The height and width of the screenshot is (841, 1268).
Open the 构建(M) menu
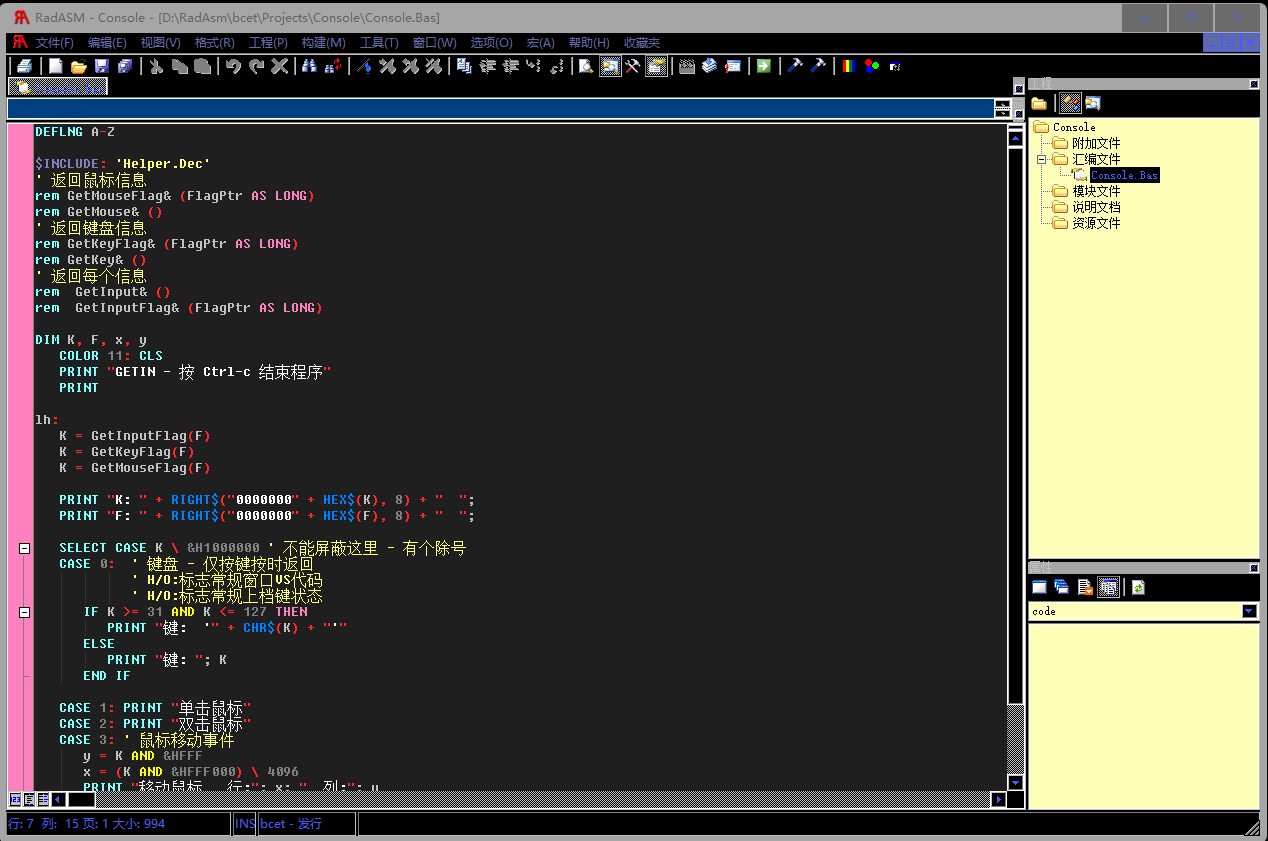coord(323,43)
